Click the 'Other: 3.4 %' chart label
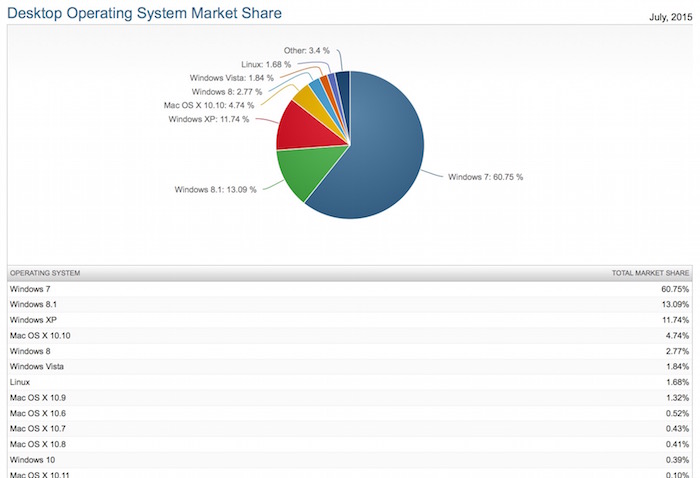700x478 pixels. click(x=306, y=49)
